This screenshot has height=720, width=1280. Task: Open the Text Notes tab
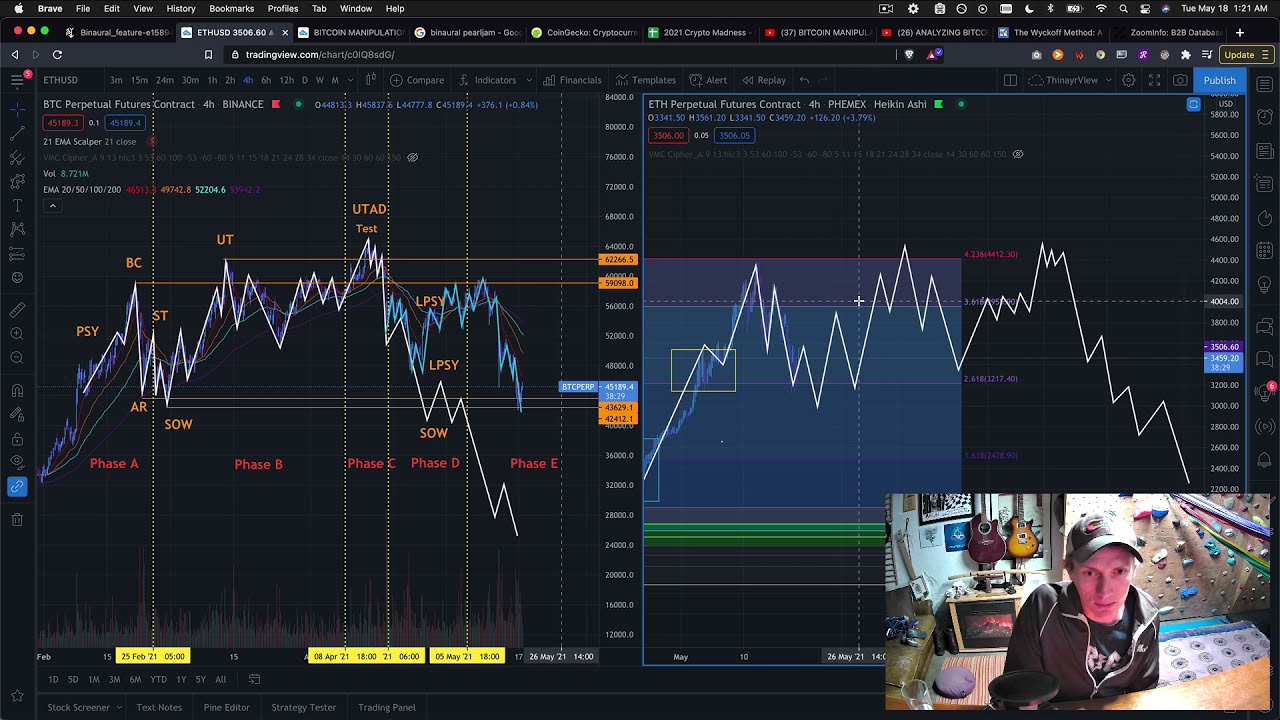(159, 708)
